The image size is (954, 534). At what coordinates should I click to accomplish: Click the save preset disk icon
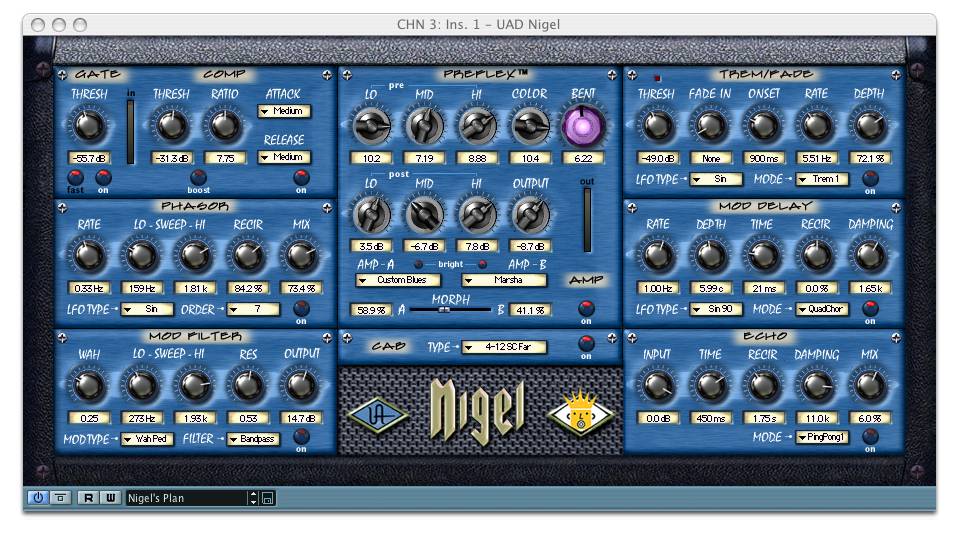coord(268,498)
